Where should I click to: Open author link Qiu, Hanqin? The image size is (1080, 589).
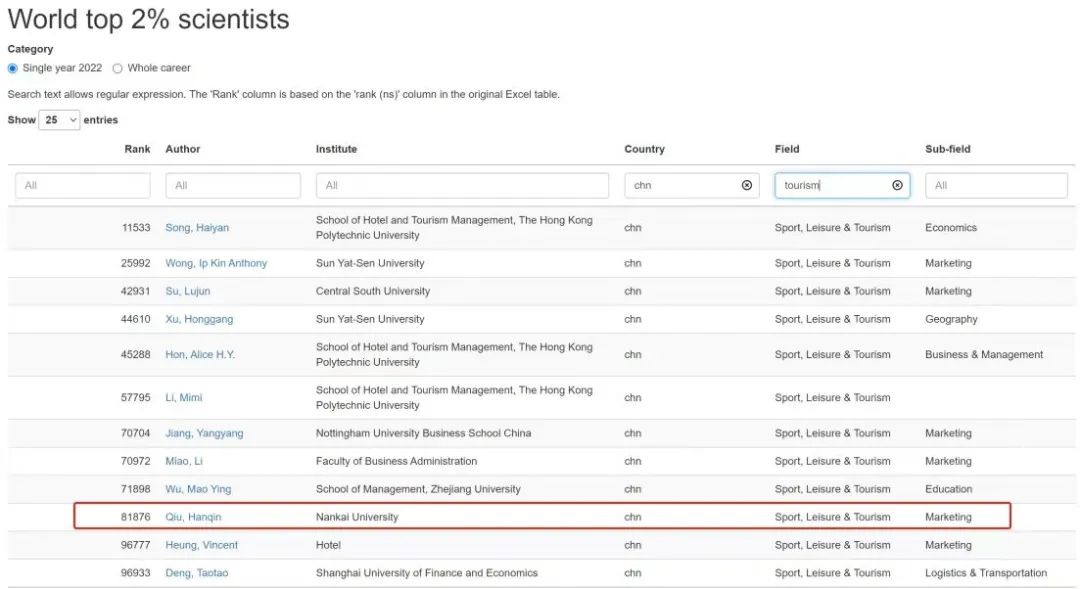pyautogui.click(x=193, y=517)
